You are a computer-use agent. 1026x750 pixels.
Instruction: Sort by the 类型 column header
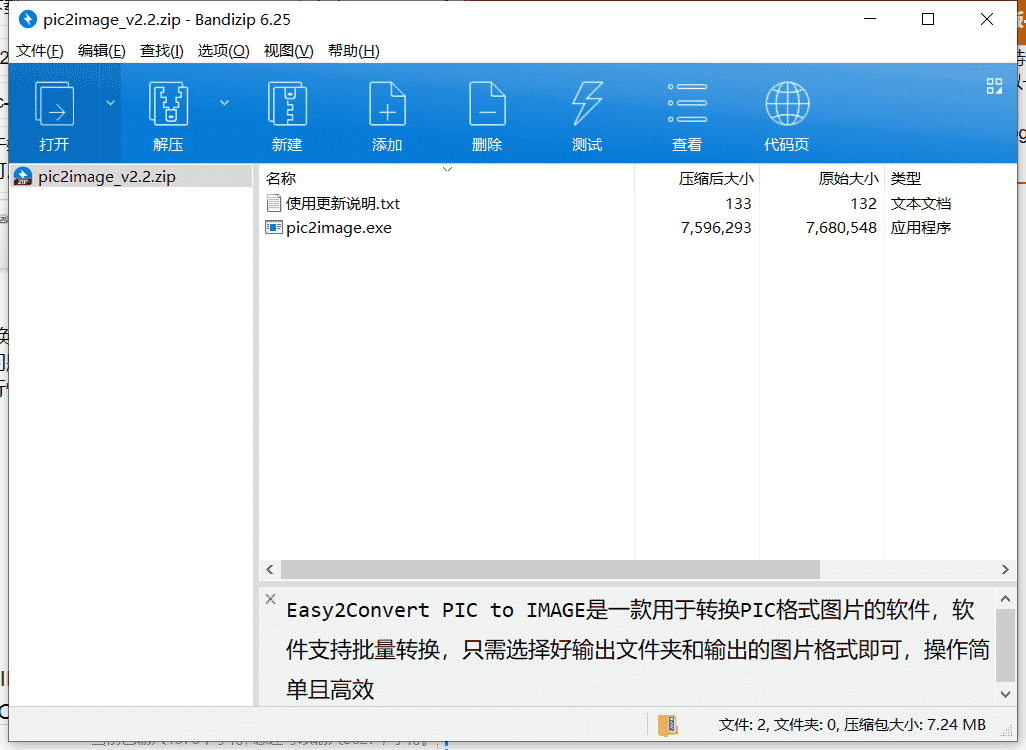[x=950, y=179]
